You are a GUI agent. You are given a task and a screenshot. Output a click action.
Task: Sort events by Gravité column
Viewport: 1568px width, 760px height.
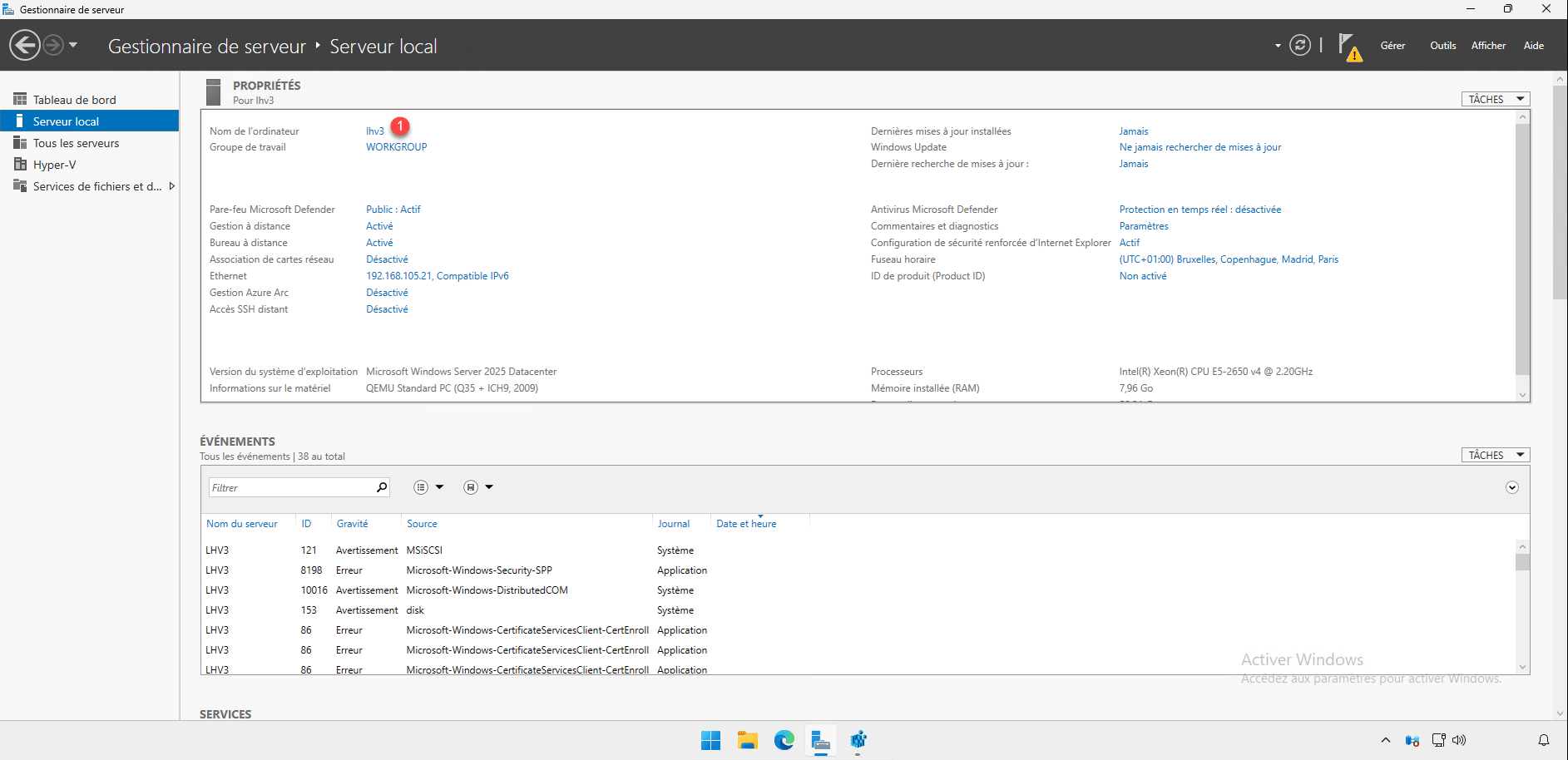click(352, 524)
